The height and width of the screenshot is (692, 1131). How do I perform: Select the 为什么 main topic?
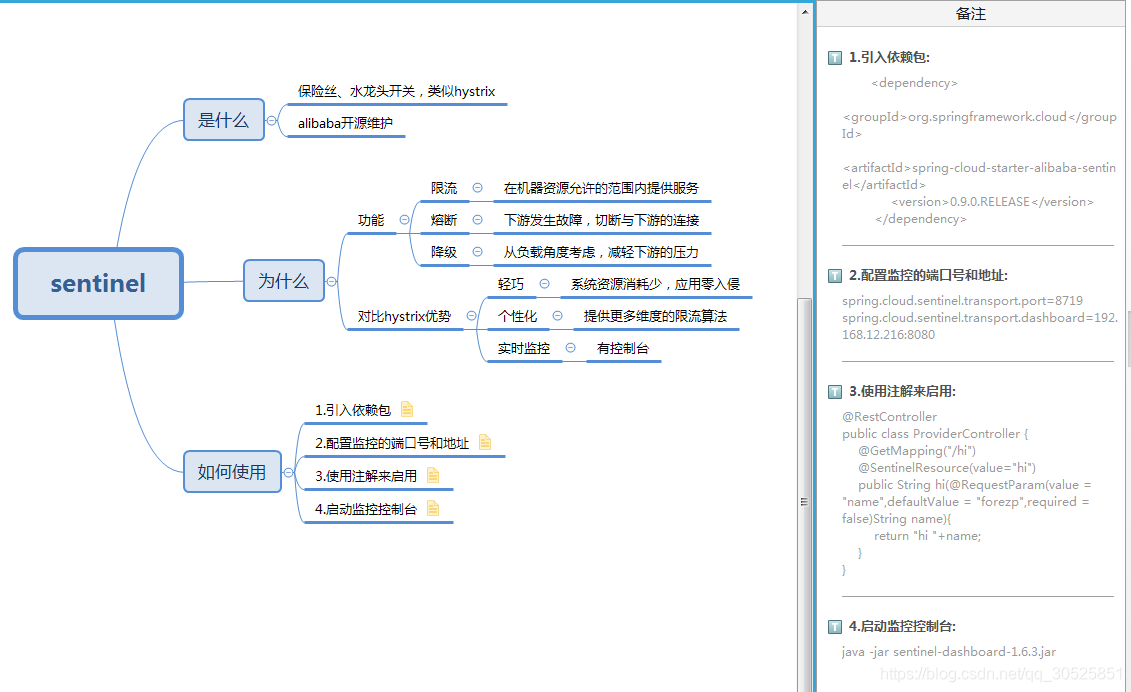(283, 281)
